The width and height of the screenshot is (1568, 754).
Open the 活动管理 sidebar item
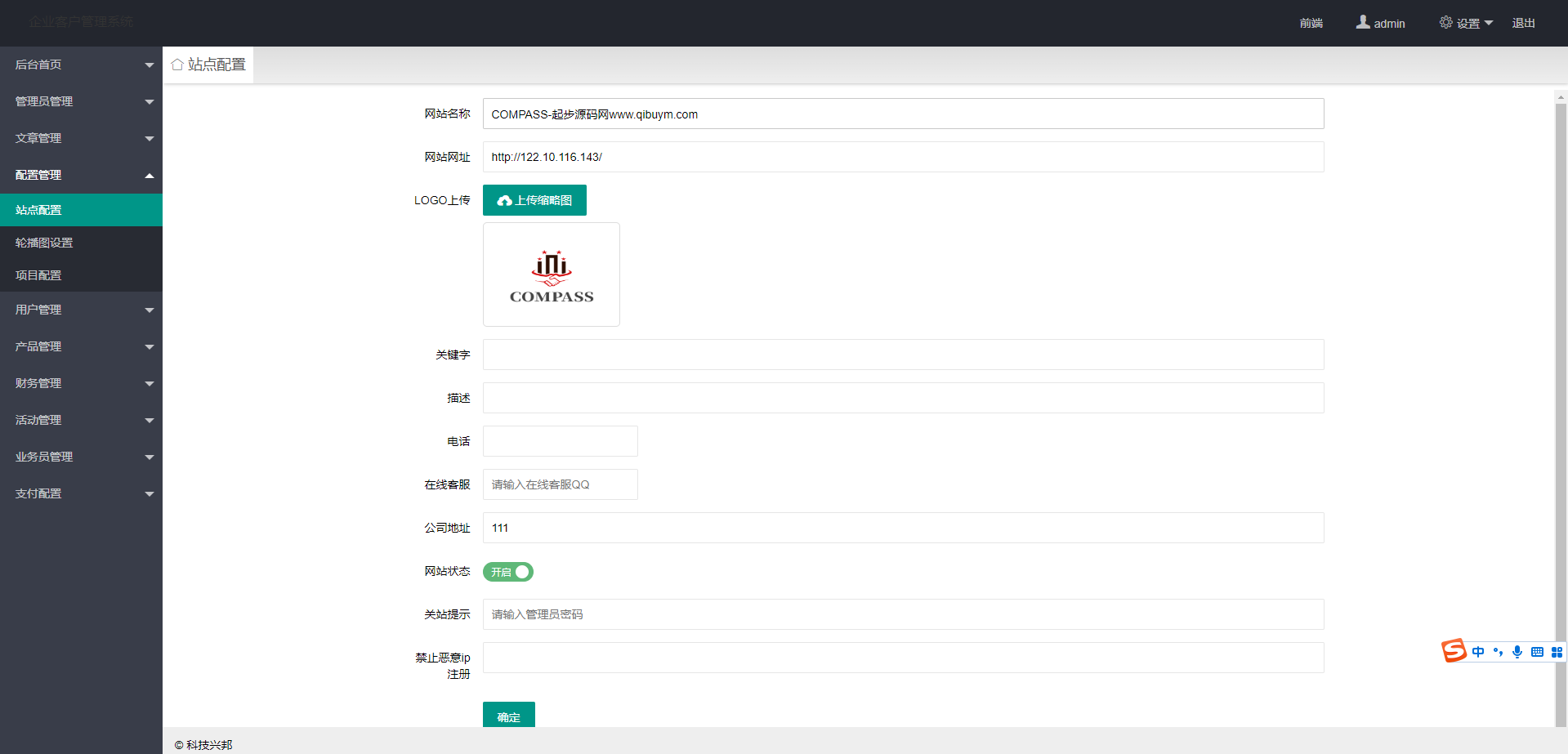(81, 420)
